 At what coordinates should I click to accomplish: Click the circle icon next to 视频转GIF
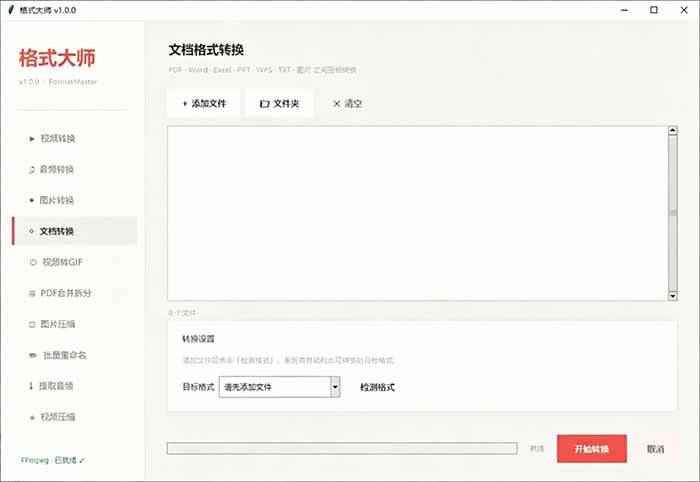(x=33, y=262)
